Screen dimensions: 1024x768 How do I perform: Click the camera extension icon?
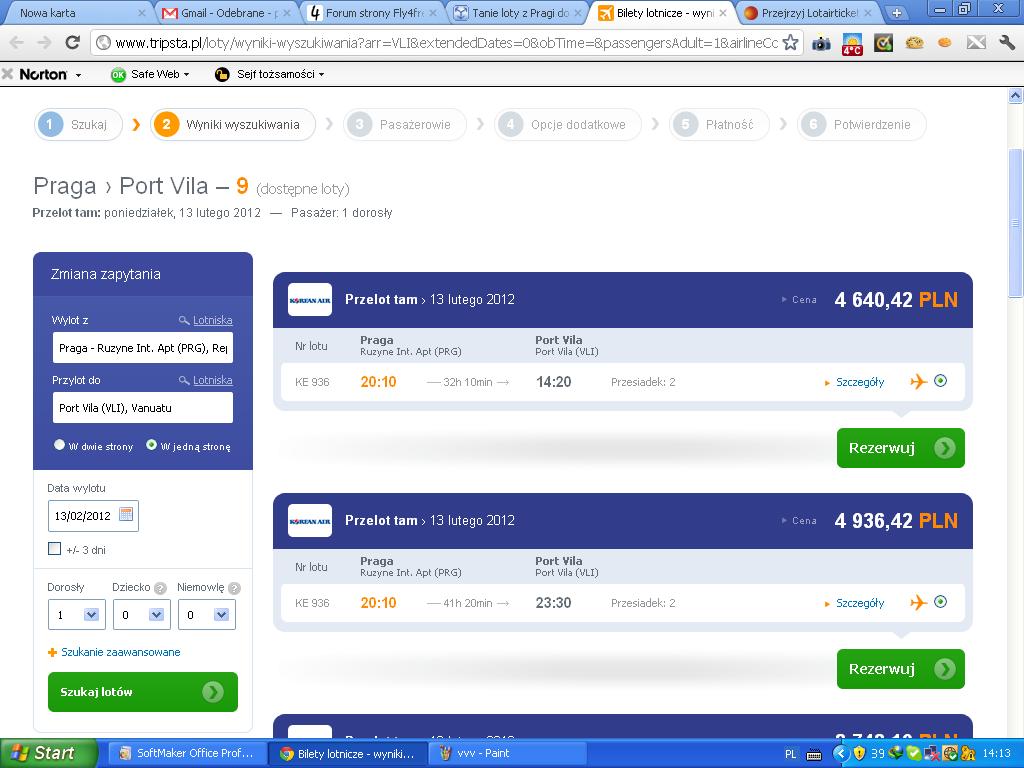[821, 43]
